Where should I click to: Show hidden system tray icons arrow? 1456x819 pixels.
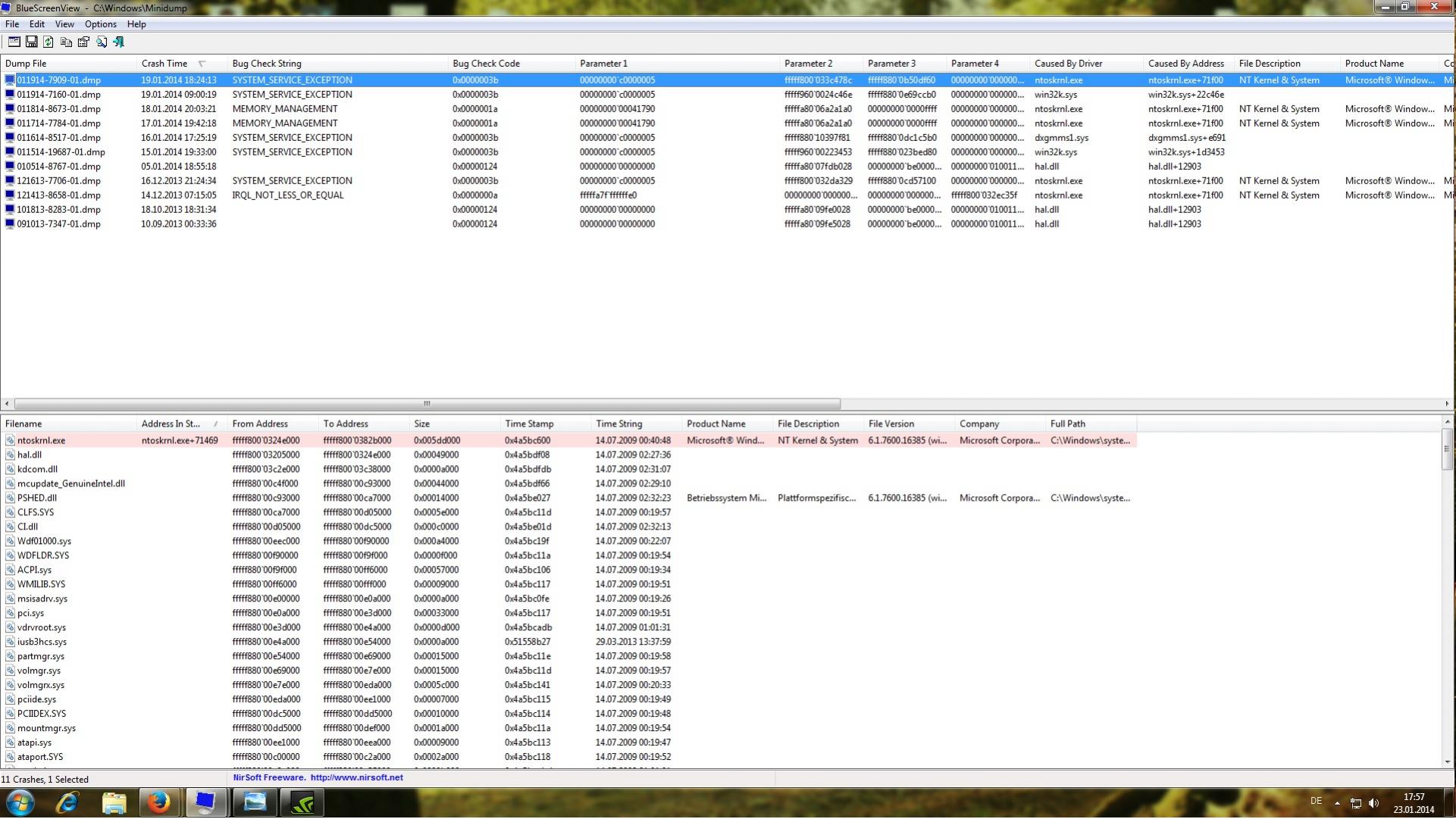click(x=1337, y=803)
